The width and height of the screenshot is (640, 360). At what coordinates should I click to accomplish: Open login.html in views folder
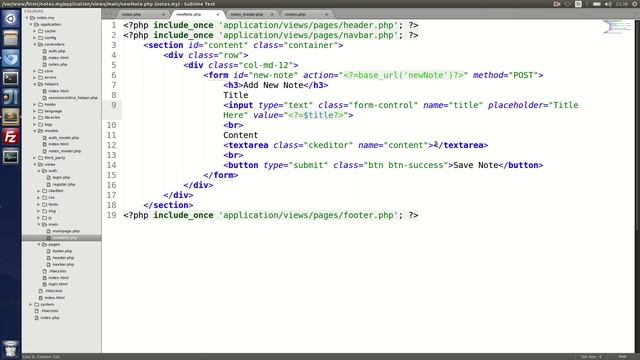(x=58, y=284)
